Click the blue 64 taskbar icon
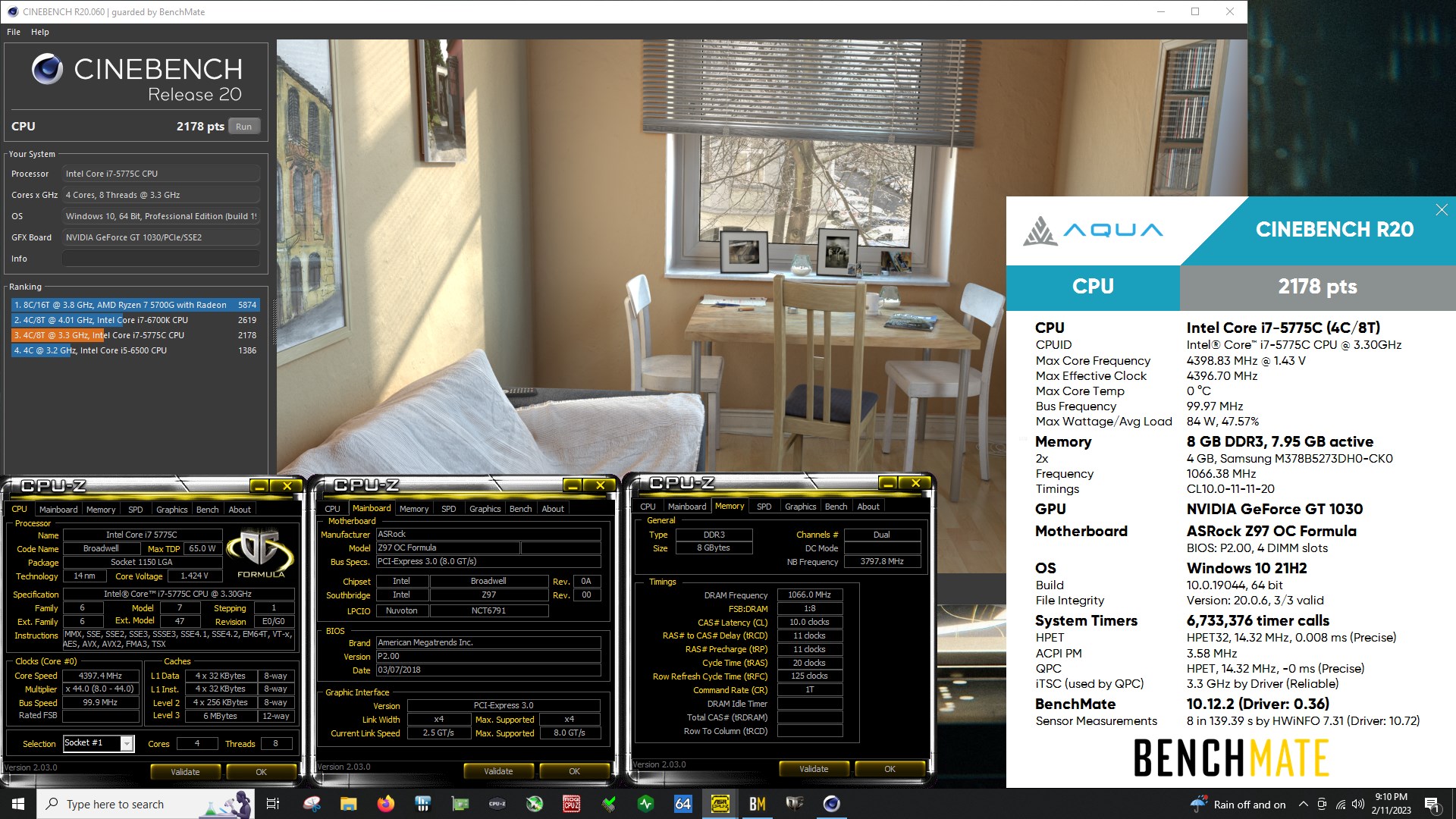This screenshot has height=819, width=1456. [x=683, y=804]
